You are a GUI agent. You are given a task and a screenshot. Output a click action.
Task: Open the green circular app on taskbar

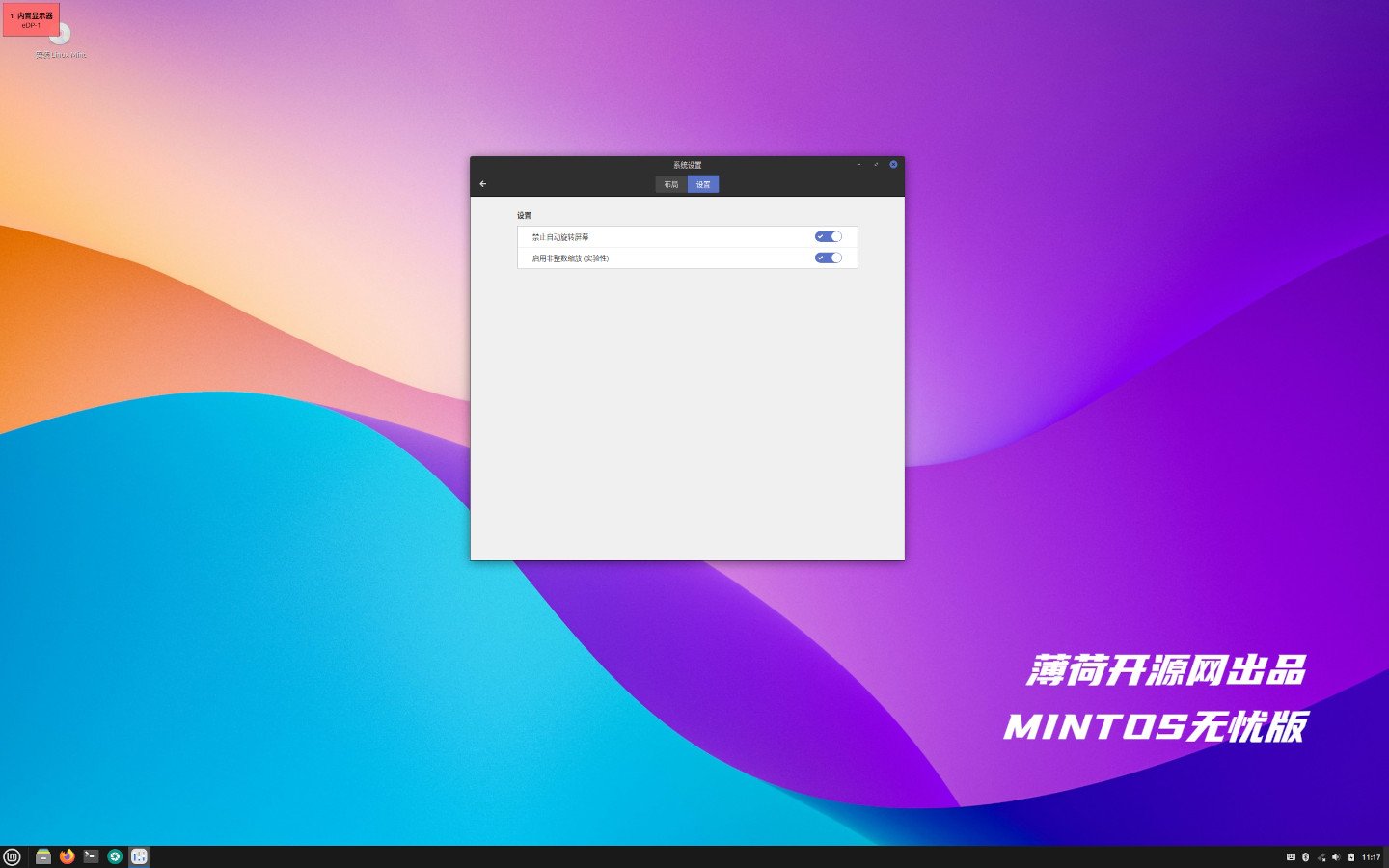click(115, 856)
